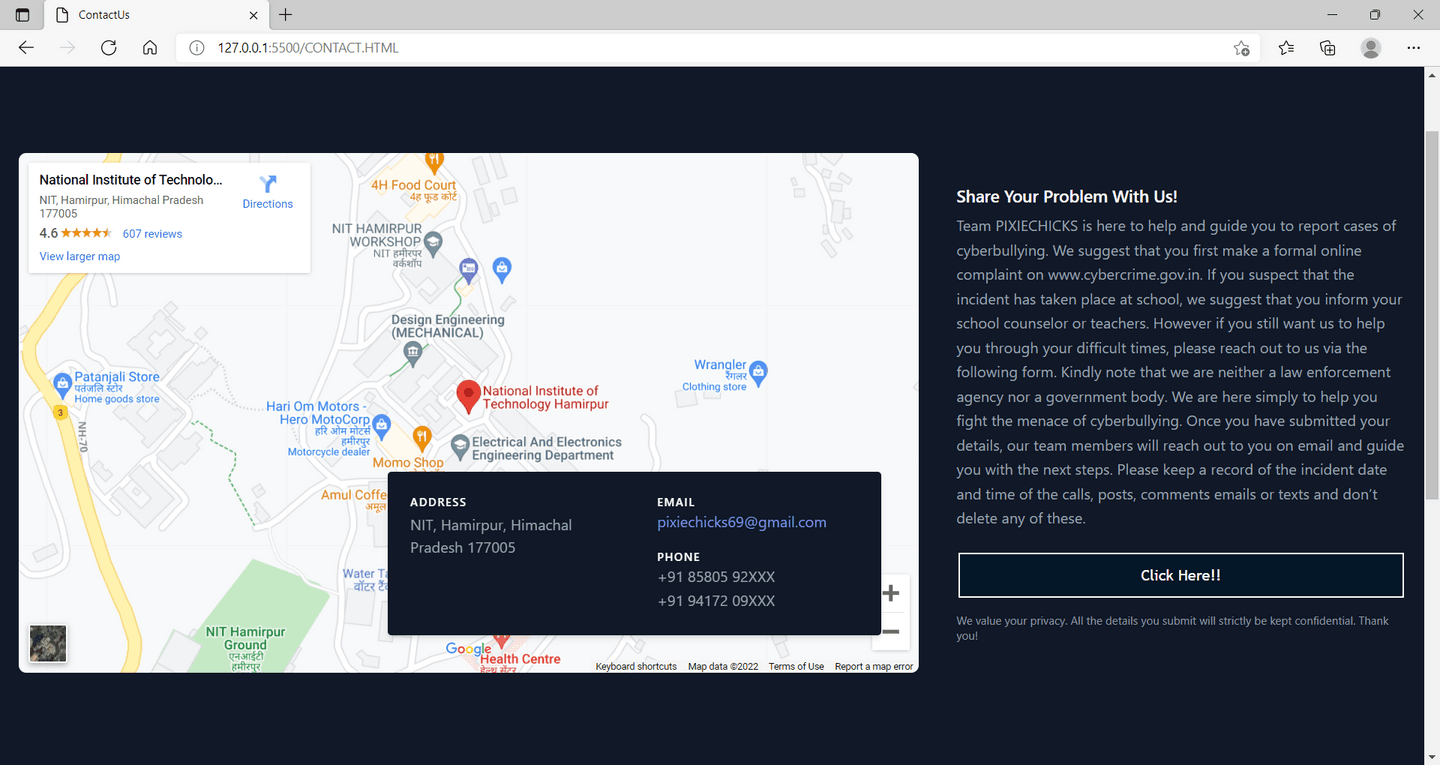Click the ADDRESS heading in contact card
Image resolution: width=1440 pixels, height=765 pixels.
pos(438,502)
